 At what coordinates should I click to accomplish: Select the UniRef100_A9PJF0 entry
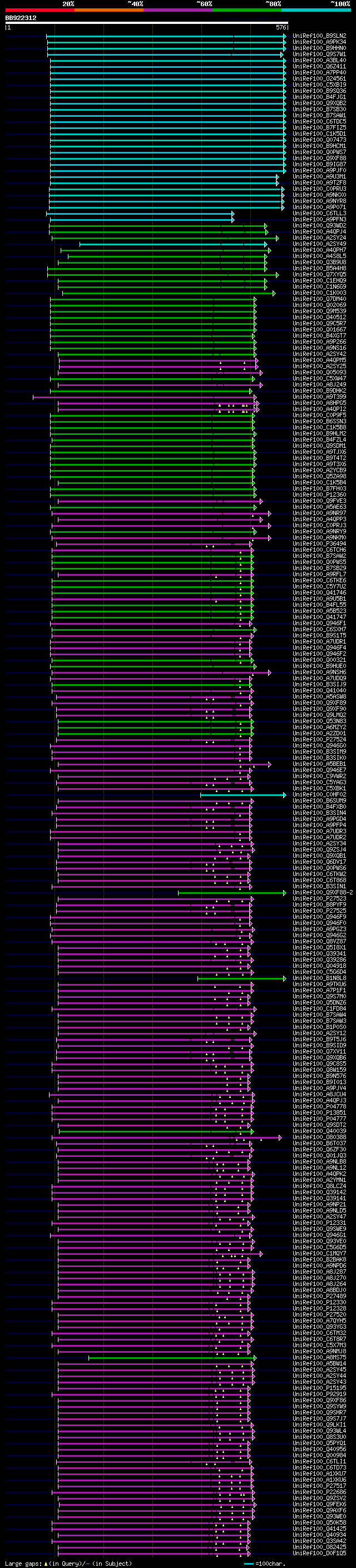(x=319, y=170)
